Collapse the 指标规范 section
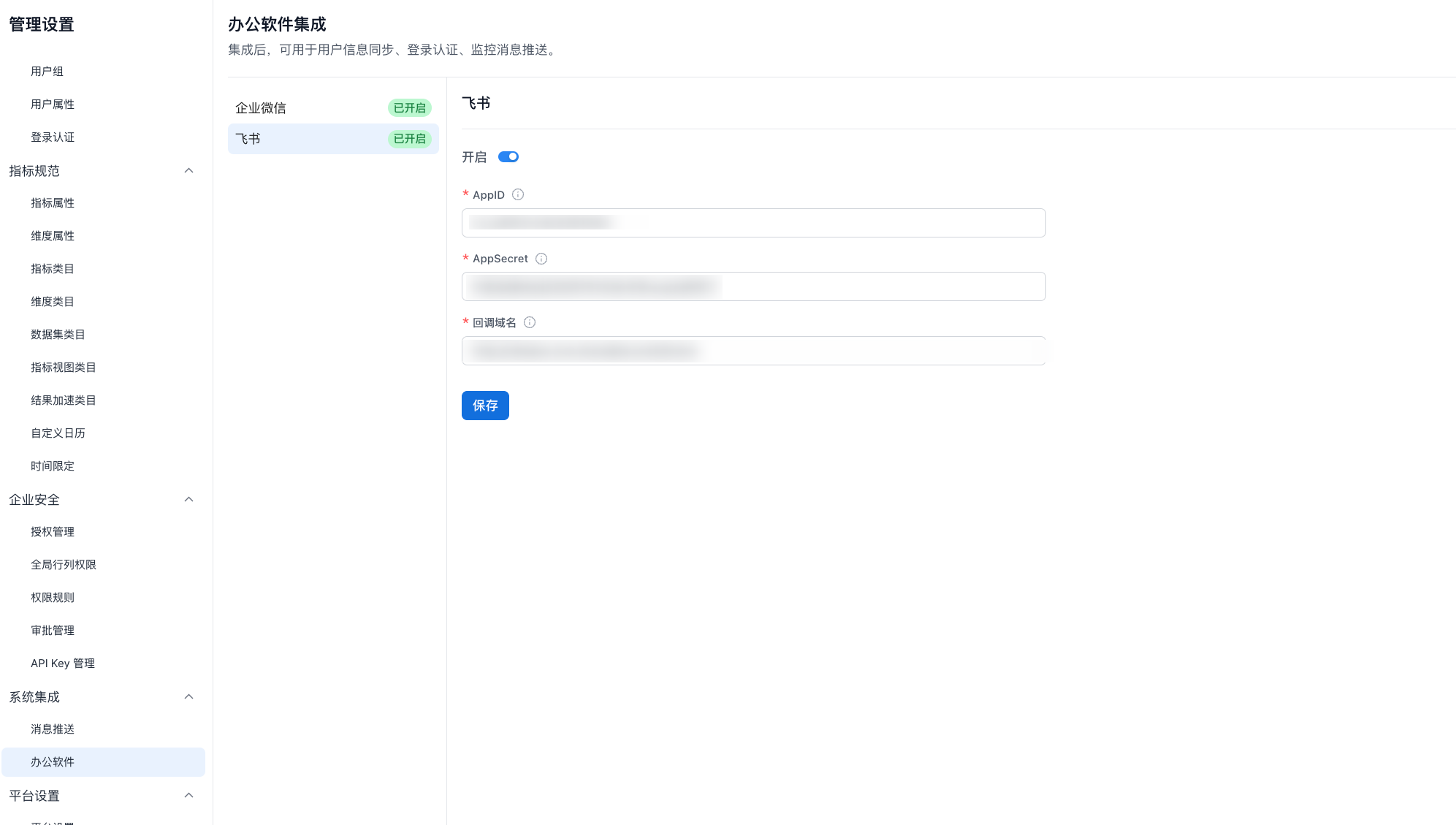1456x825 pixels. point(188,170)
